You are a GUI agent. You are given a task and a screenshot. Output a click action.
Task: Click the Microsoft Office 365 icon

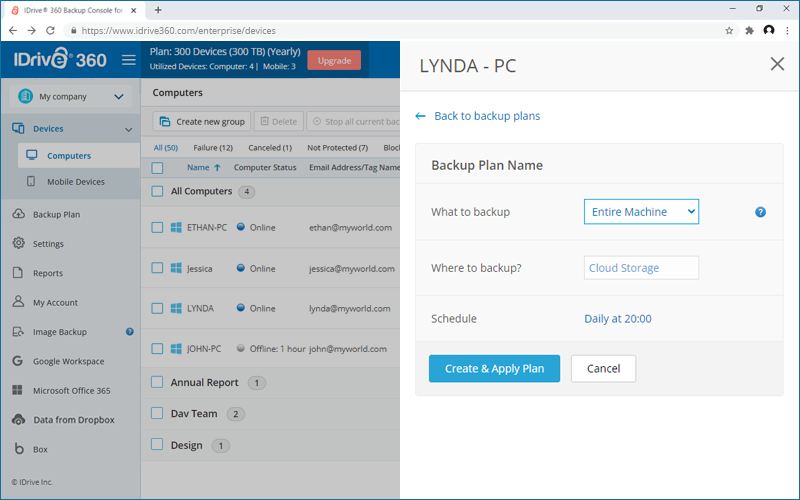coord(17,390)
